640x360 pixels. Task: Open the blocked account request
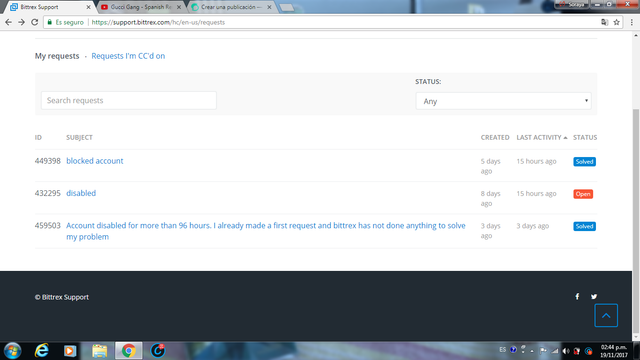[x=95, y=161]
